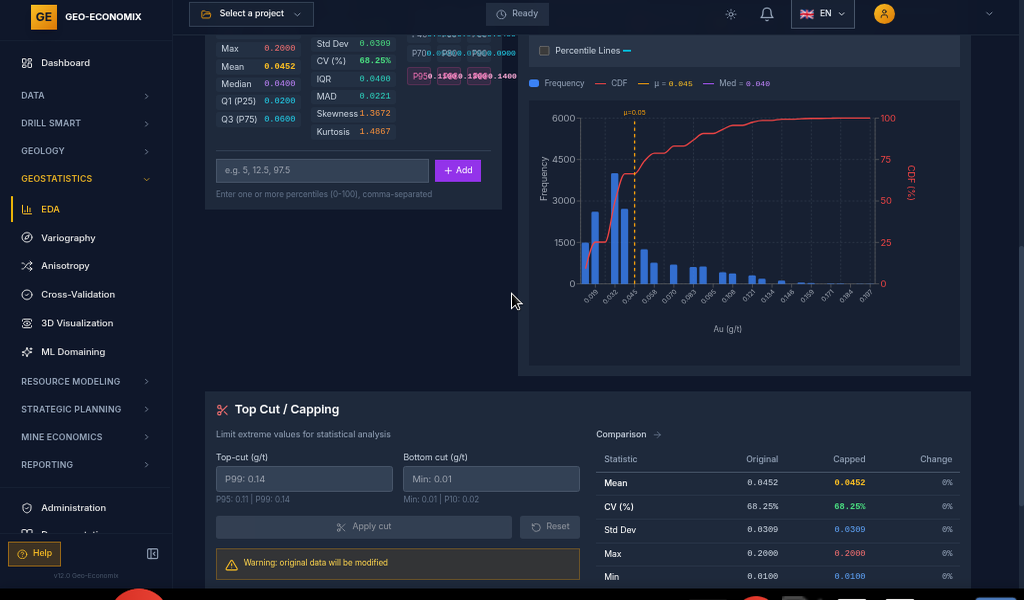Open the chevron at top right corner
Screen dimensions: 1024x600
[989, 14]
